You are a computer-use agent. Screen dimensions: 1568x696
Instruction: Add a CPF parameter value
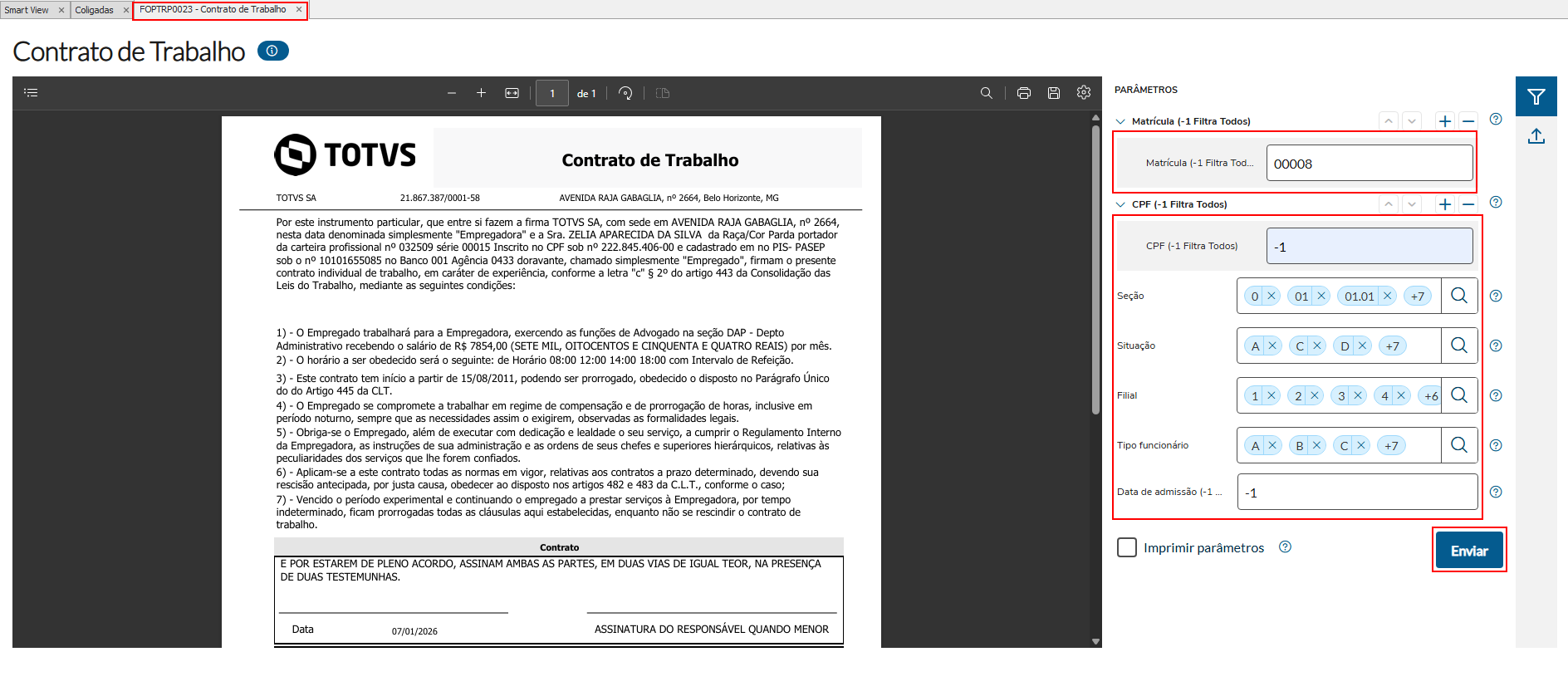(1445, 204)
